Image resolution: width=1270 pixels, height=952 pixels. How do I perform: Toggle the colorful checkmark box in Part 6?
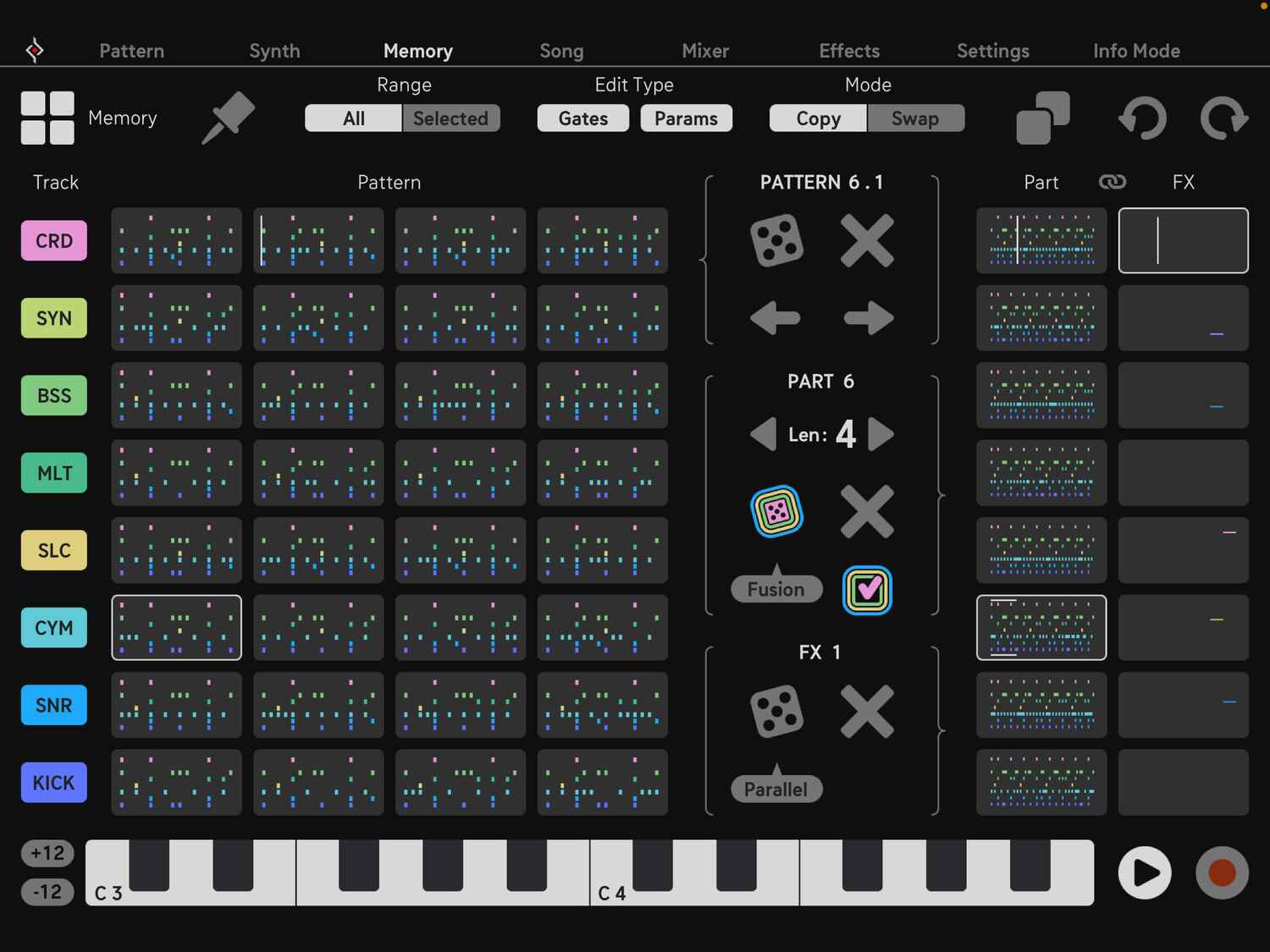pos(867,590)
